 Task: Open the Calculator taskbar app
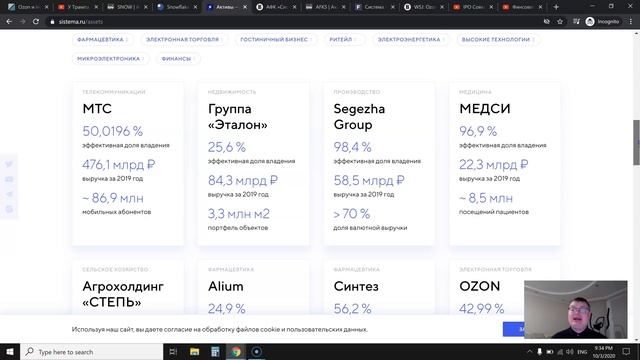coord(215,351)
